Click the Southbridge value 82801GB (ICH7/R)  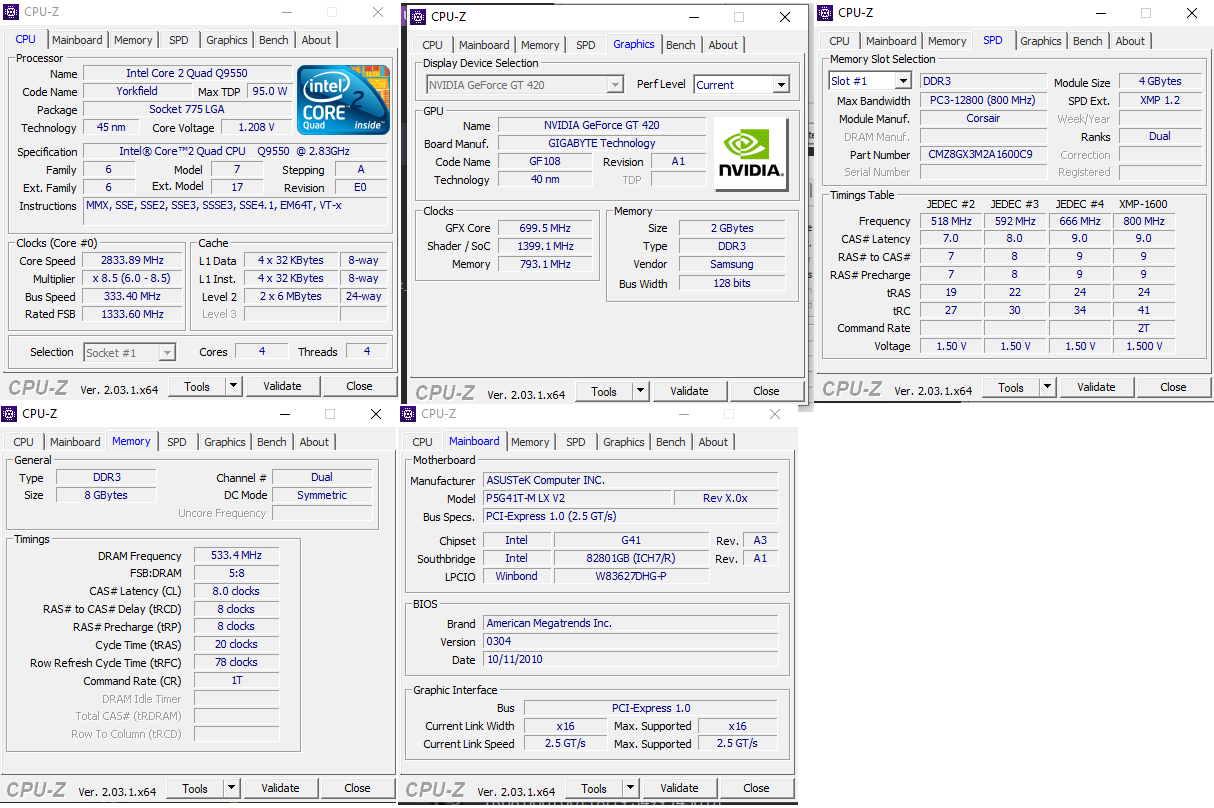(631, 558)
